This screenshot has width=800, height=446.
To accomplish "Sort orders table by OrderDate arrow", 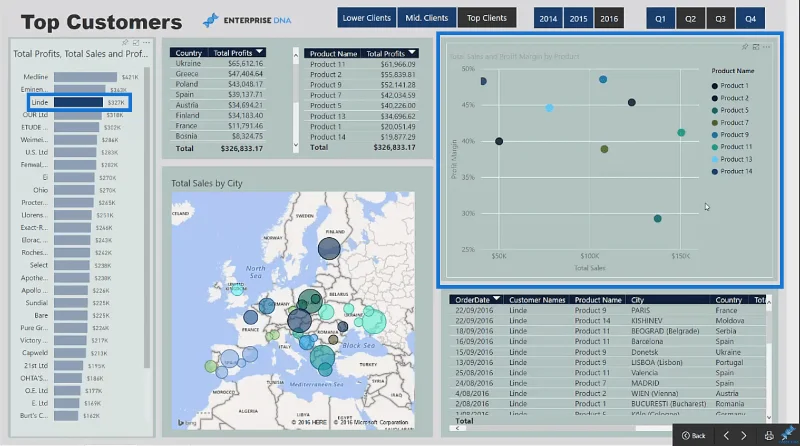I will pyautogui.click(x=496, y=299).
